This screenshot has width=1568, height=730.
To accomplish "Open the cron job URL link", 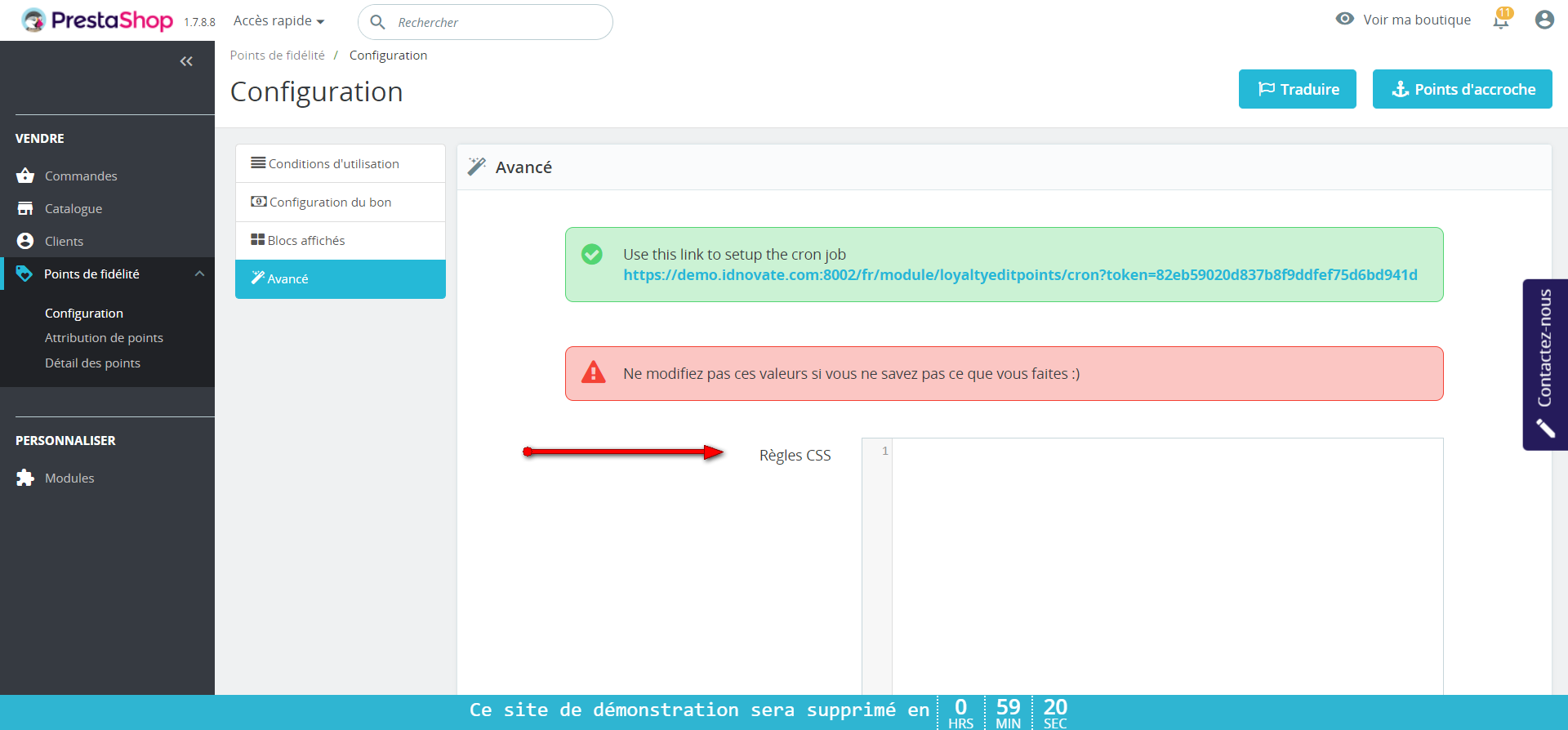I will pos(1020,275).
